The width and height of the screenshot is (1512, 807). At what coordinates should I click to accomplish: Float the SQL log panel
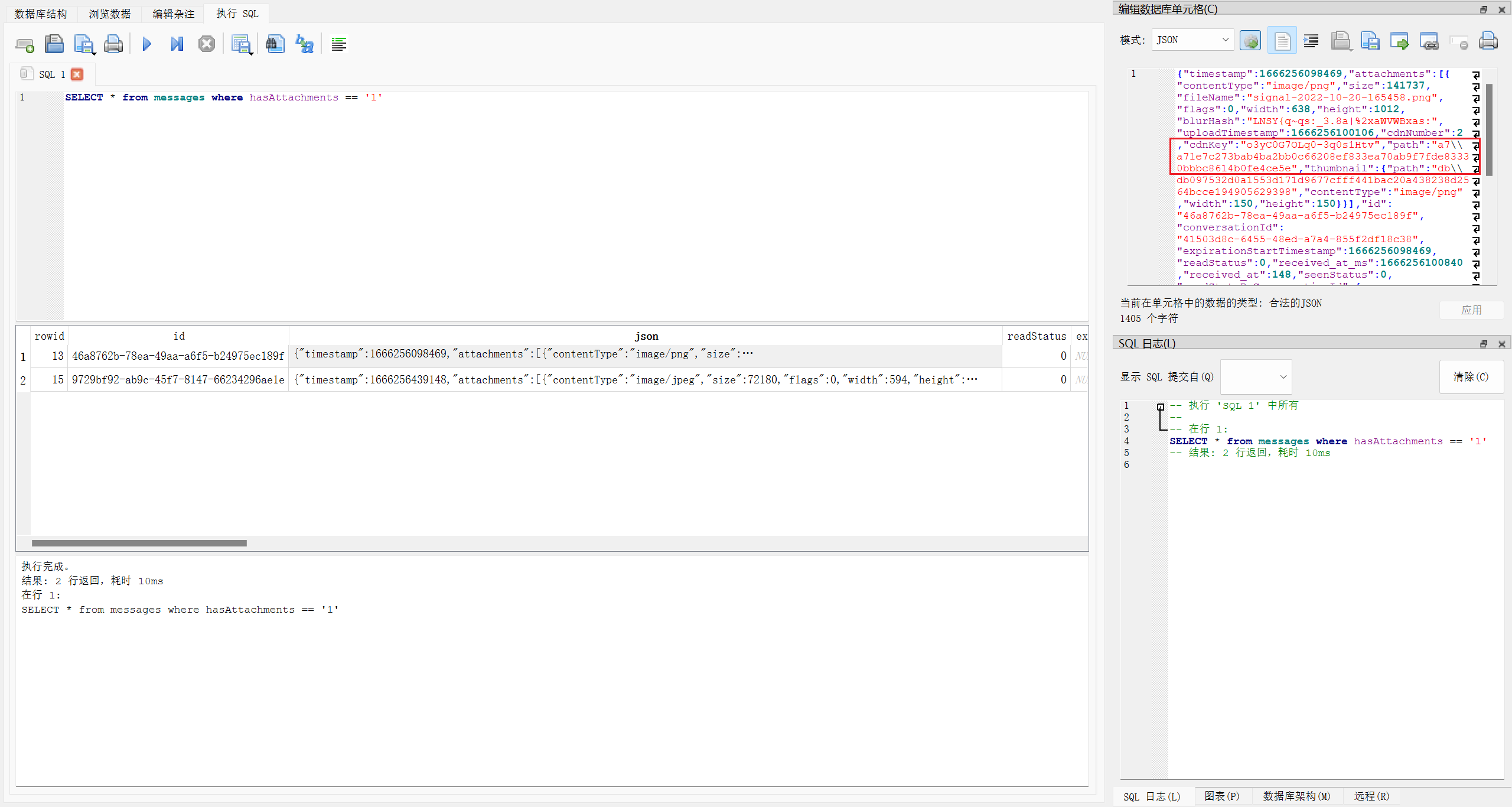[1484, 344]
